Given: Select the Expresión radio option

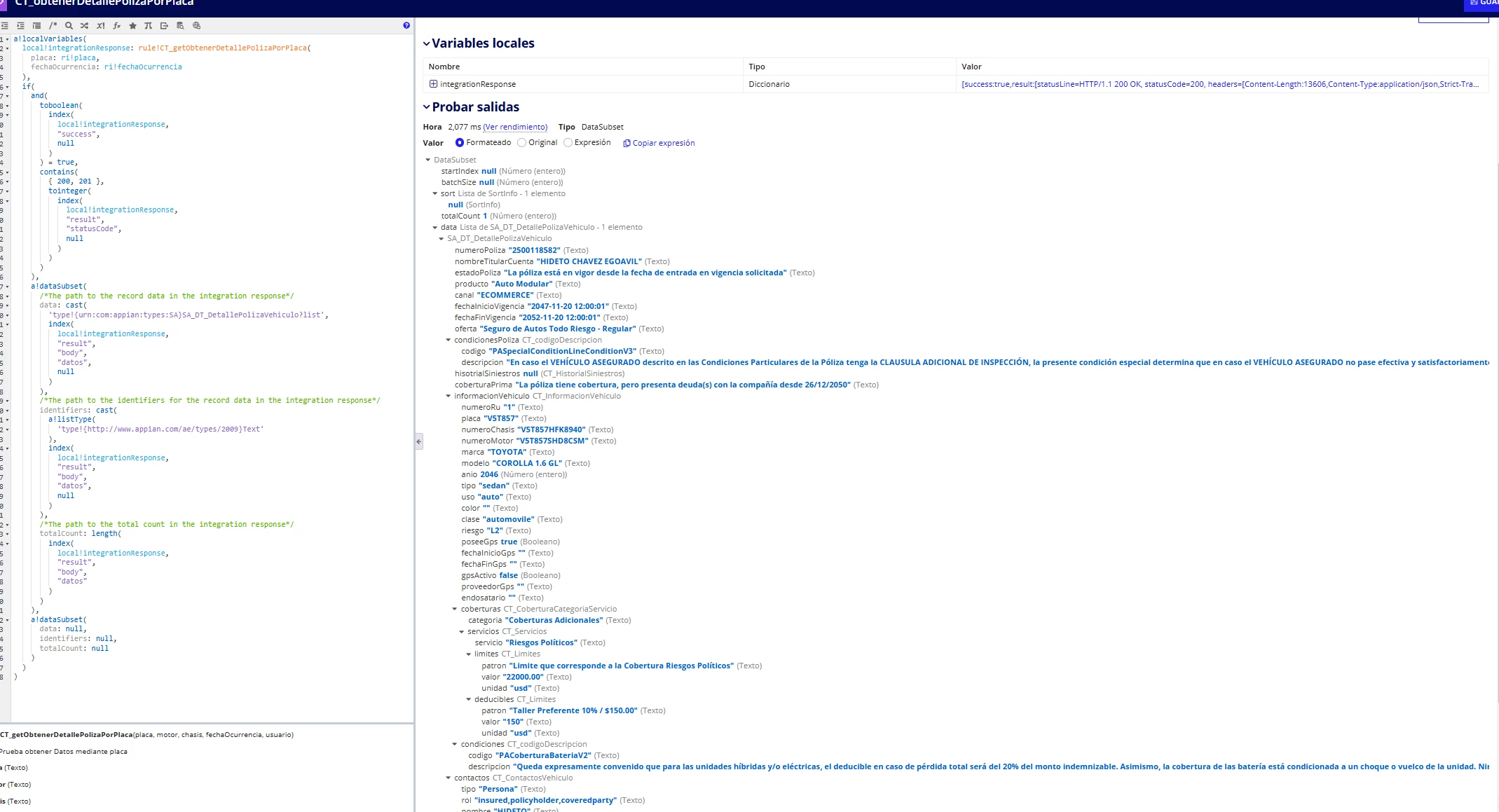Looking at the screenshot, I should (x=568, y=142).
